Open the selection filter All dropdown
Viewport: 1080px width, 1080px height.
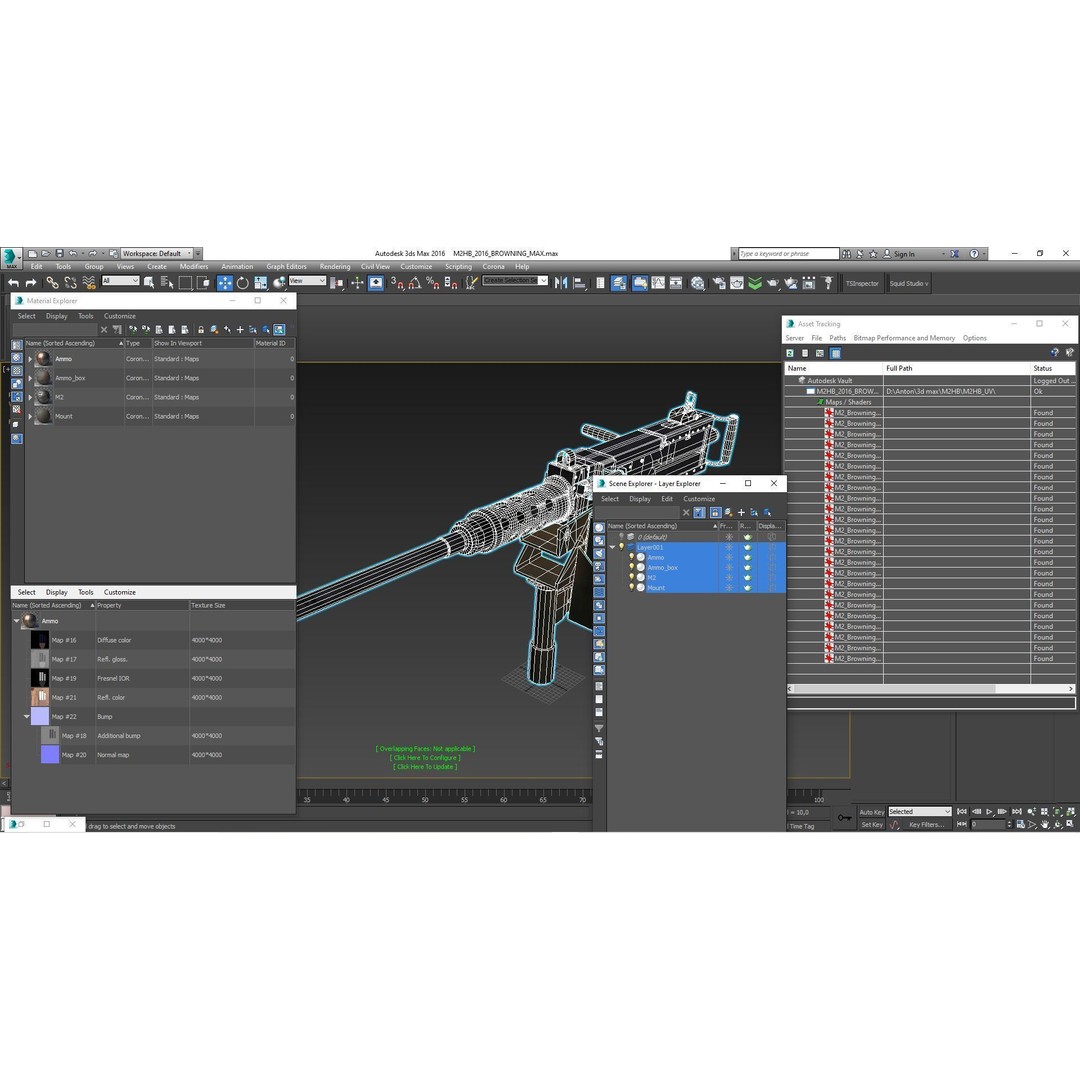point(121,280)
